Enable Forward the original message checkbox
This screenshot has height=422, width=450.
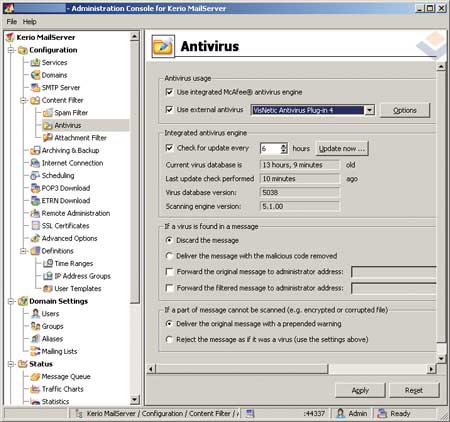tap(169, 272)
